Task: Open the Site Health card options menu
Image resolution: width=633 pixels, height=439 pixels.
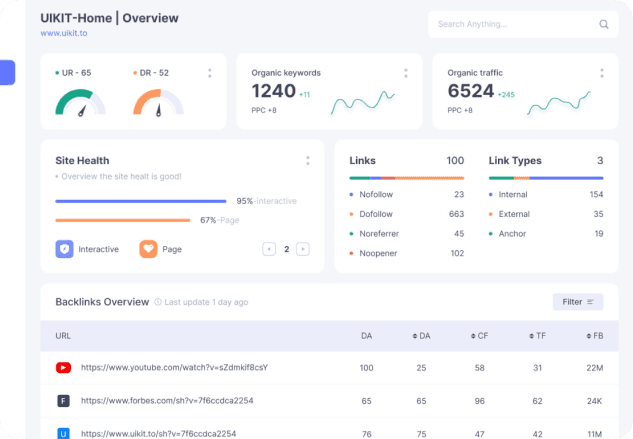Action: click(307, 161)
